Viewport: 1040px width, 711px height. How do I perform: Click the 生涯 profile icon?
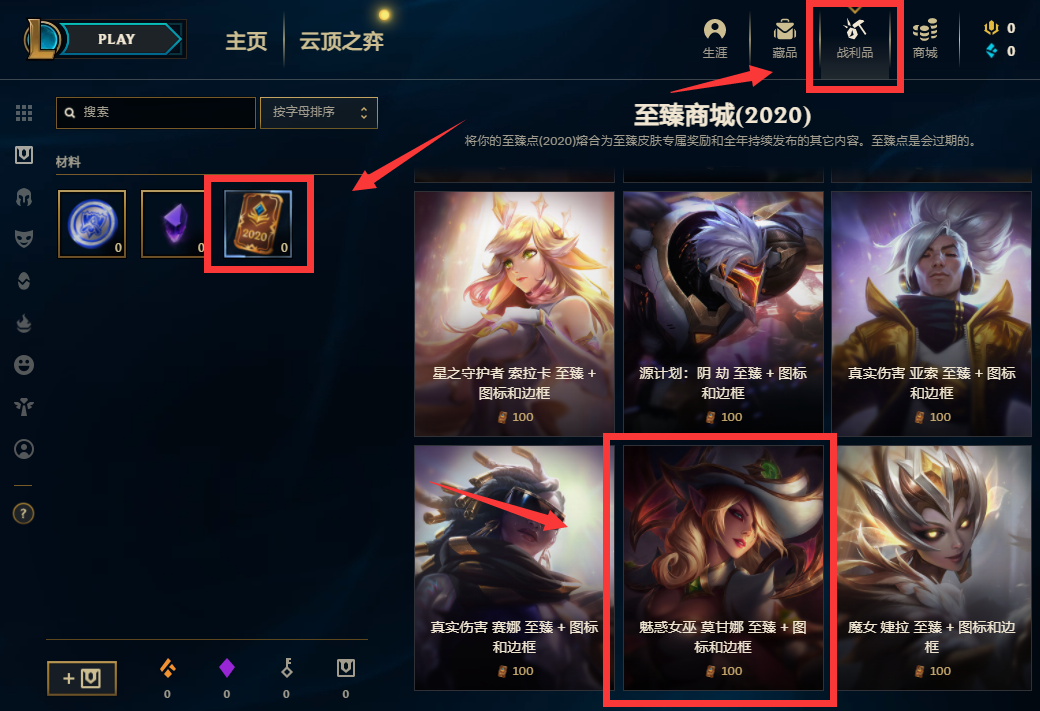click(715, 39)
